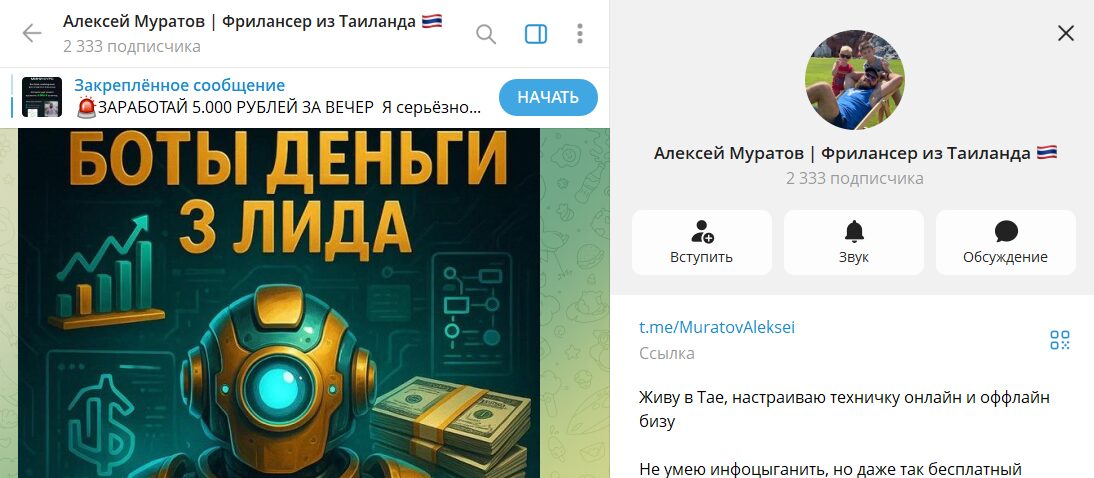Close the channel info panel
The width and height of the screenshot is (1094, 478).
tap(1065, 33)
